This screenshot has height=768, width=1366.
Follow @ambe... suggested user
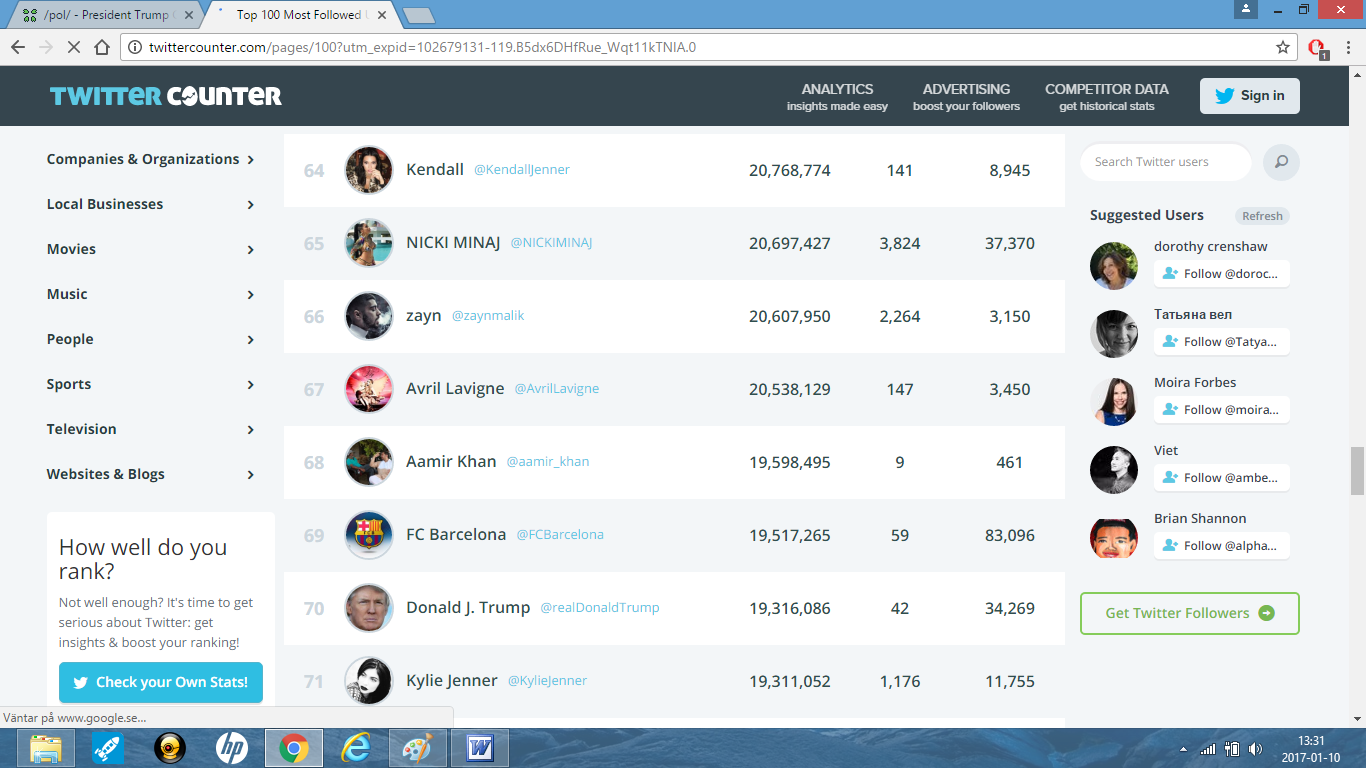pyautogui.click(x=1221, y=478)
